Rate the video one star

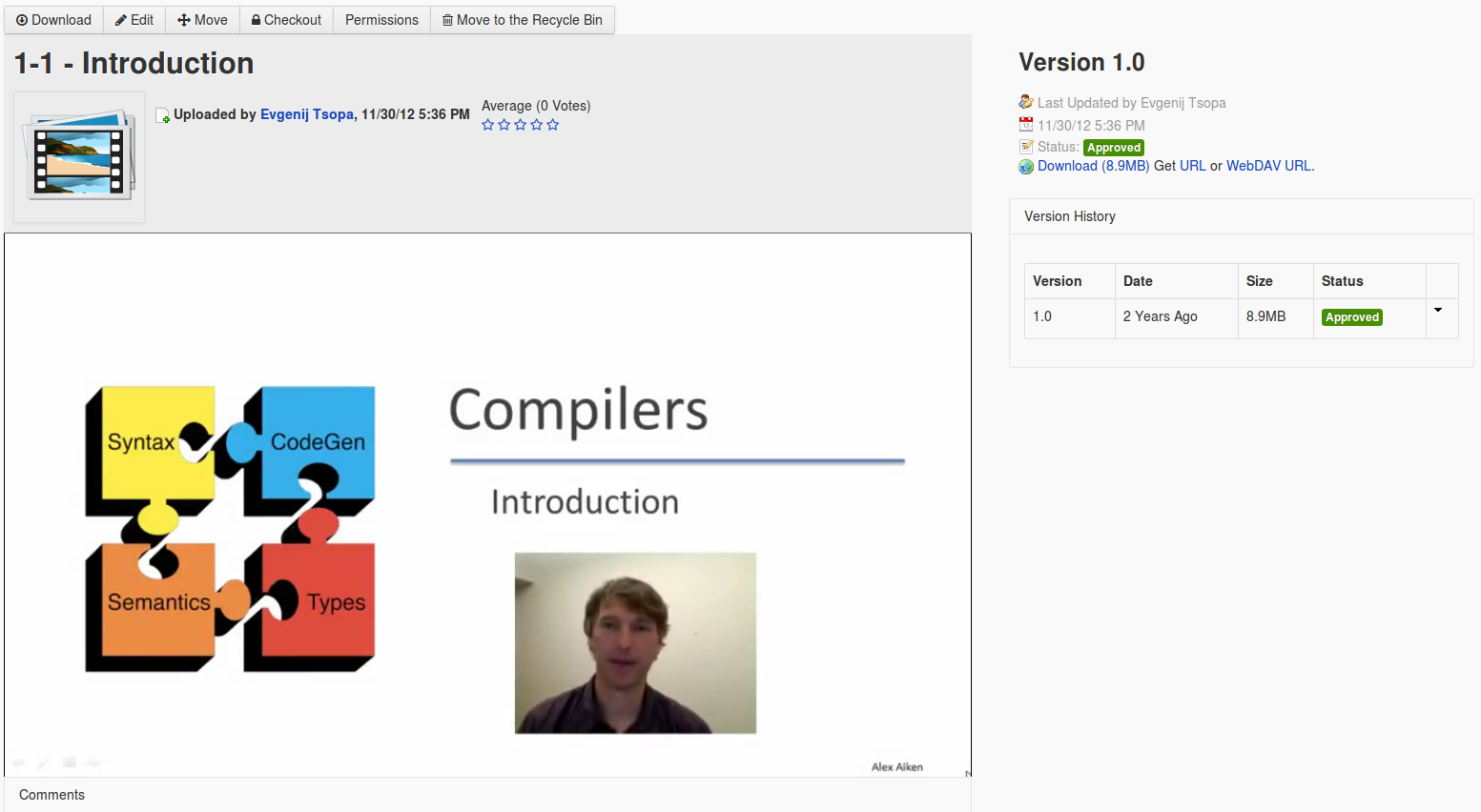(488, 125)
